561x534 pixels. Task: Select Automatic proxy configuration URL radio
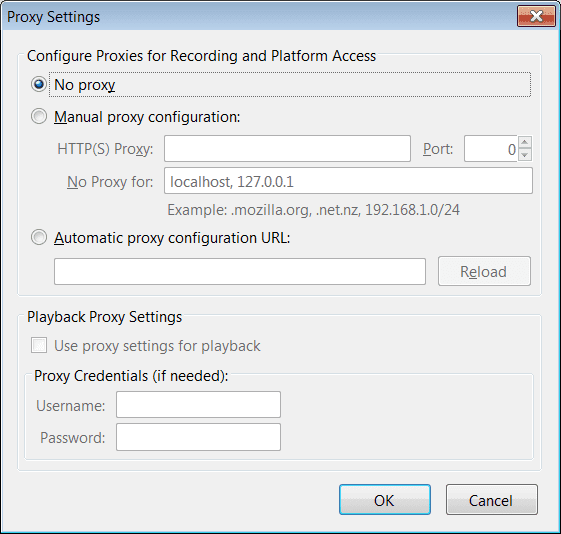39,237
